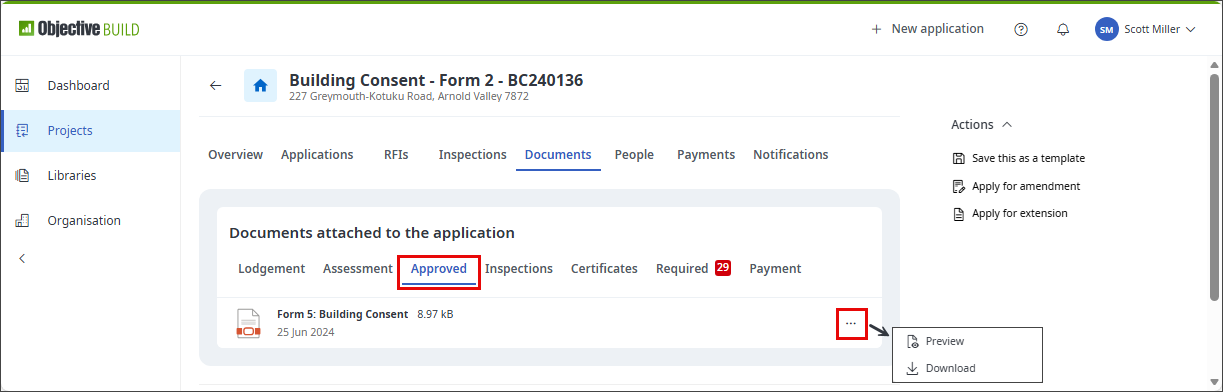Select the Assessment document tab

click(358, 269)
